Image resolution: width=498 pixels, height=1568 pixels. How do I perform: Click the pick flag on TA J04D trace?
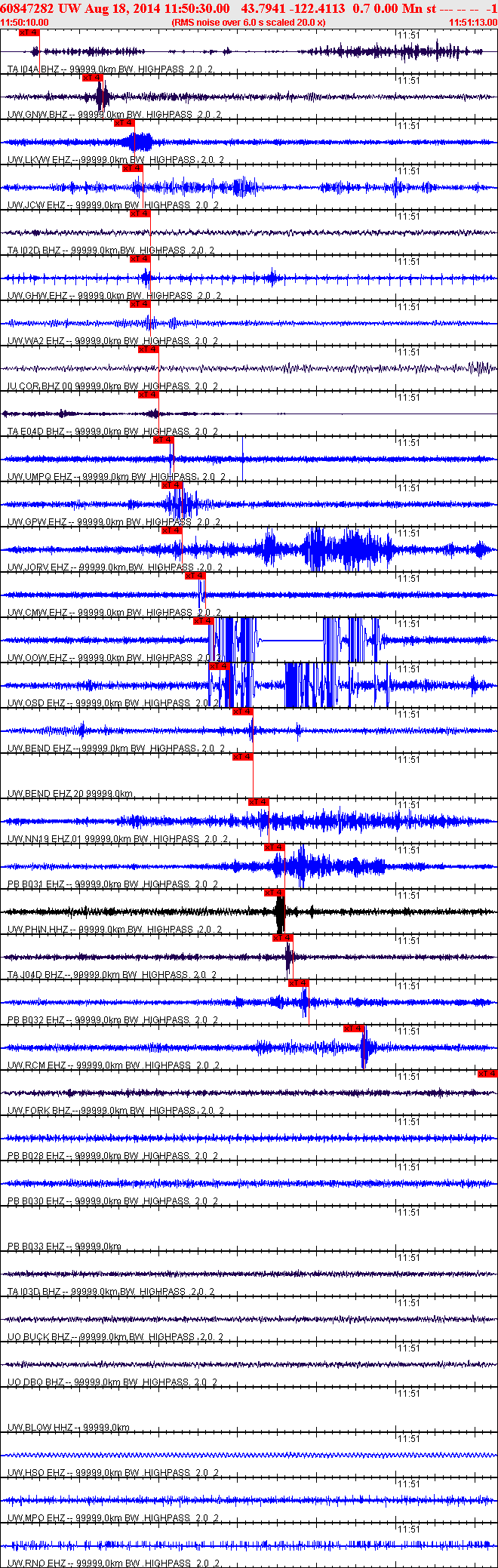(x=283, y=938)
